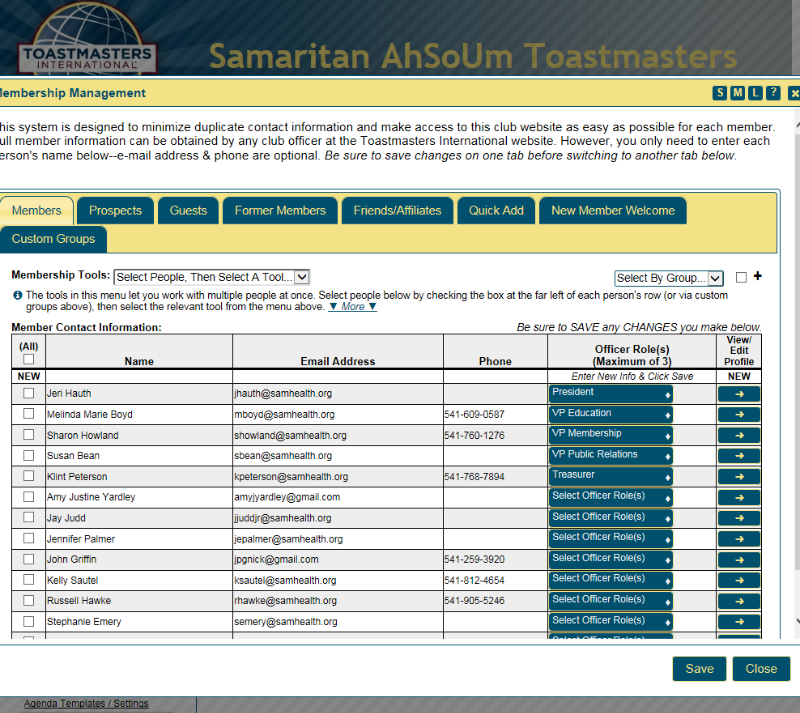The width and height of the screenshot is (800, 713).
Task: Open Susan Bean's profile arrow
Action: pyautogui.click(x=739, y=456)
